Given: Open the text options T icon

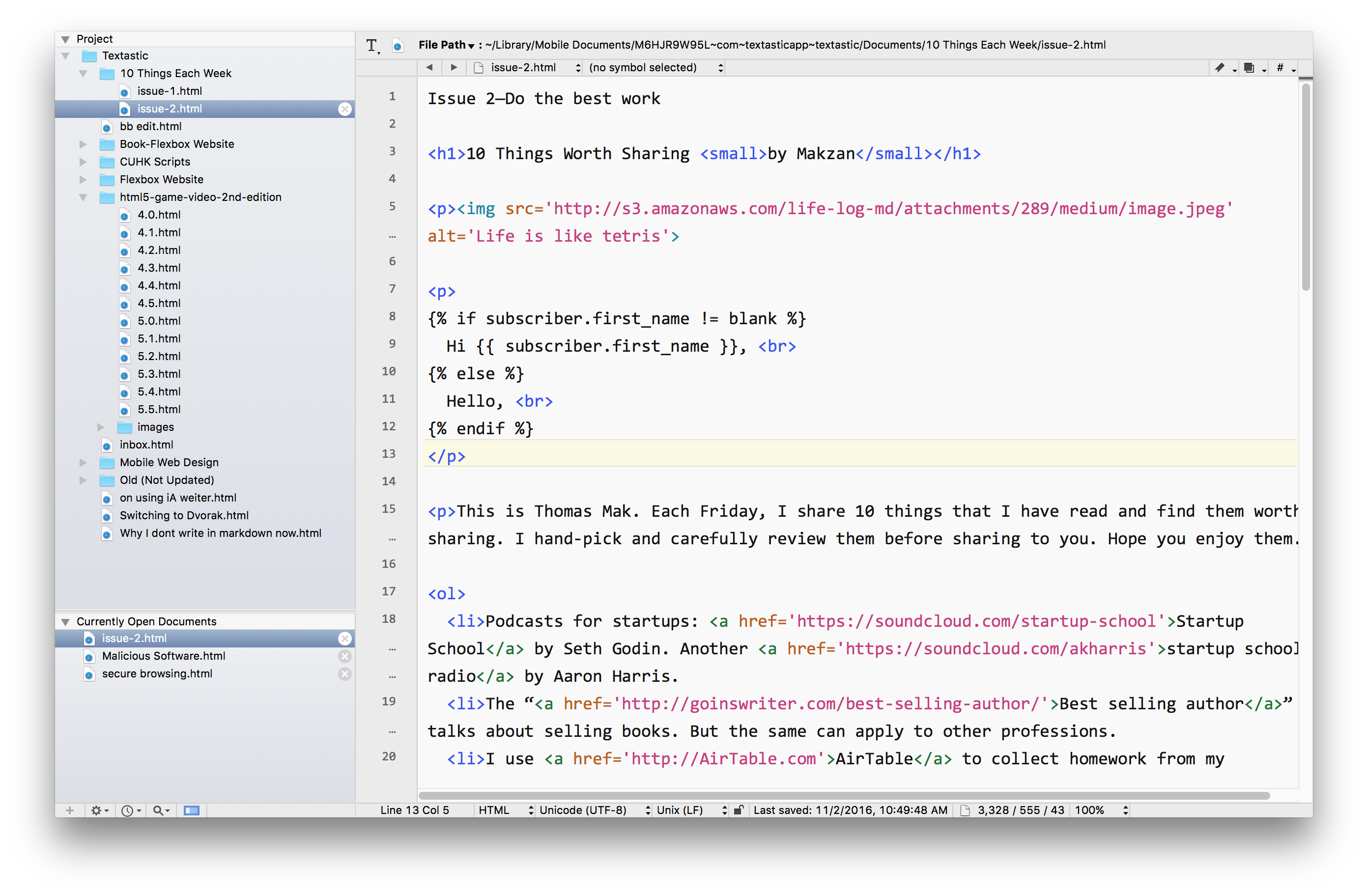Looking at the screenshot, I should tap(372, 45).
